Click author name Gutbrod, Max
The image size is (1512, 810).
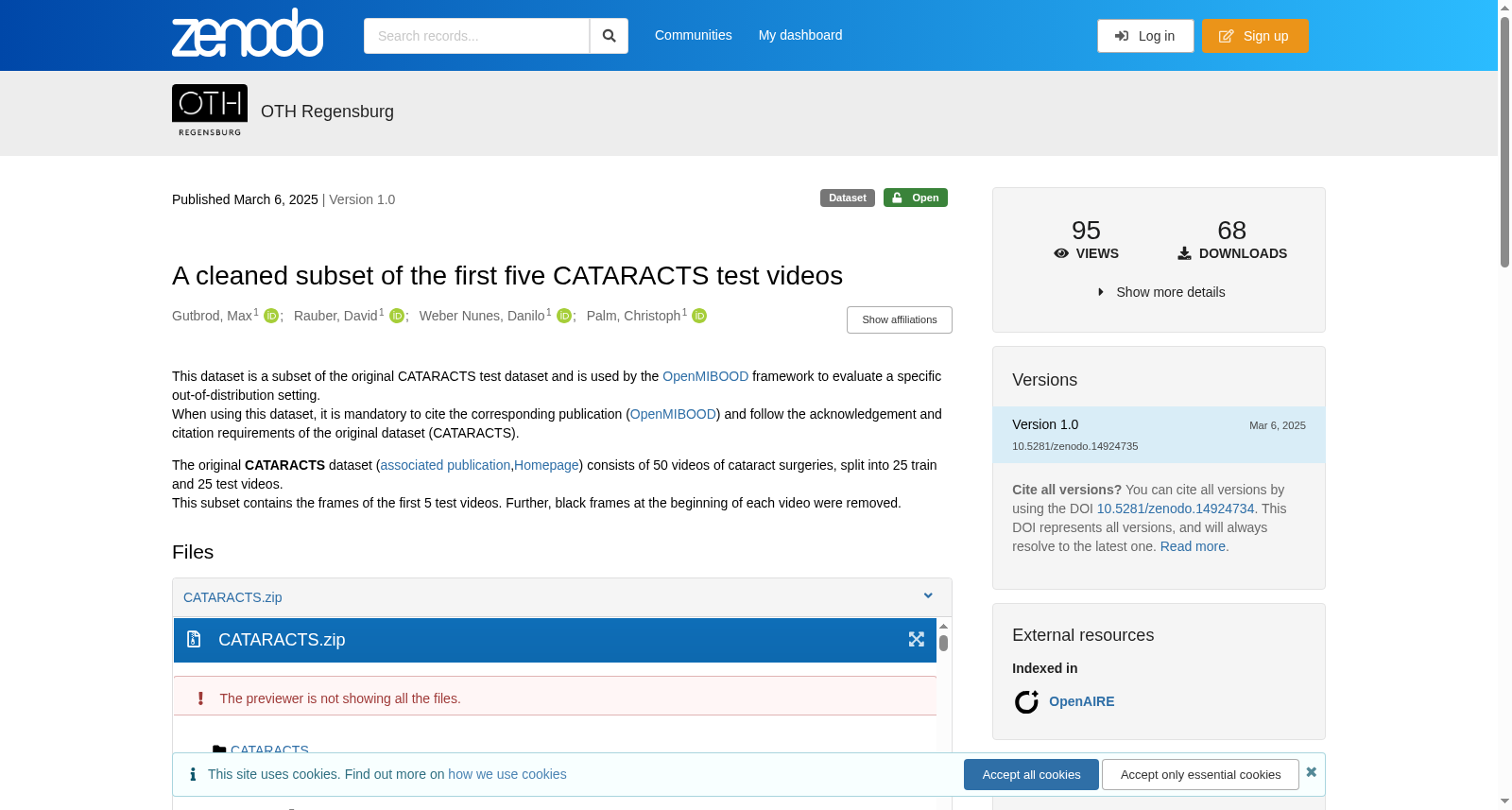[x=212, y=316]
